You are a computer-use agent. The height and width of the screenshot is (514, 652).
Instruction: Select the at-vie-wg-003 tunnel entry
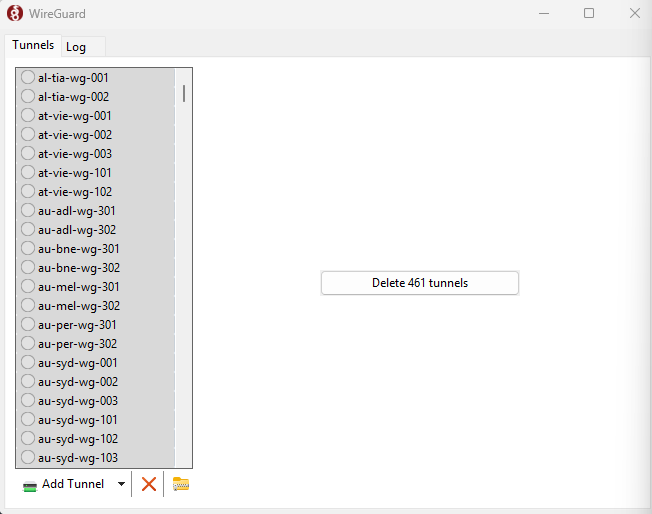point(75,154)
